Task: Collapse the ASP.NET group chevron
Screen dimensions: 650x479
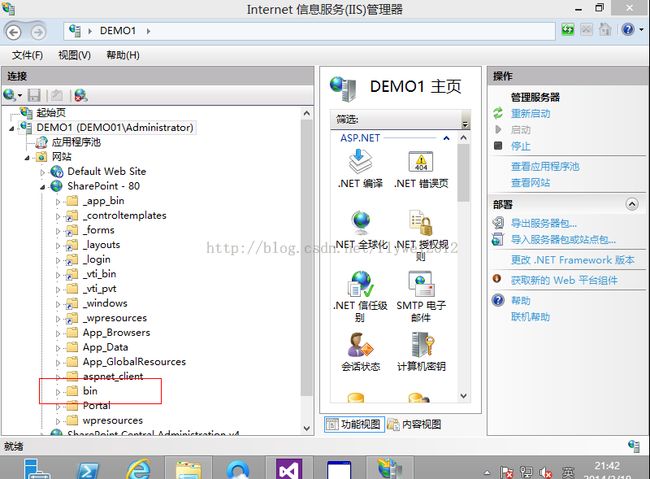Action: (446, 138)
